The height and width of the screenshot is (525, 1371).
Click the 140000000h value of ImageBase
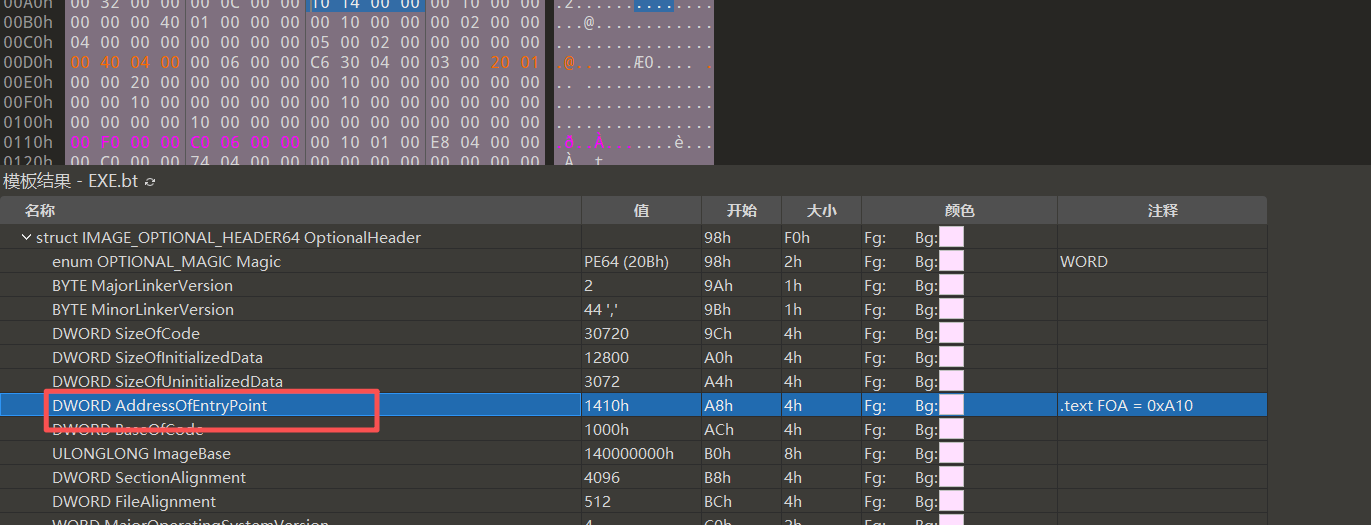coord(629,454)
